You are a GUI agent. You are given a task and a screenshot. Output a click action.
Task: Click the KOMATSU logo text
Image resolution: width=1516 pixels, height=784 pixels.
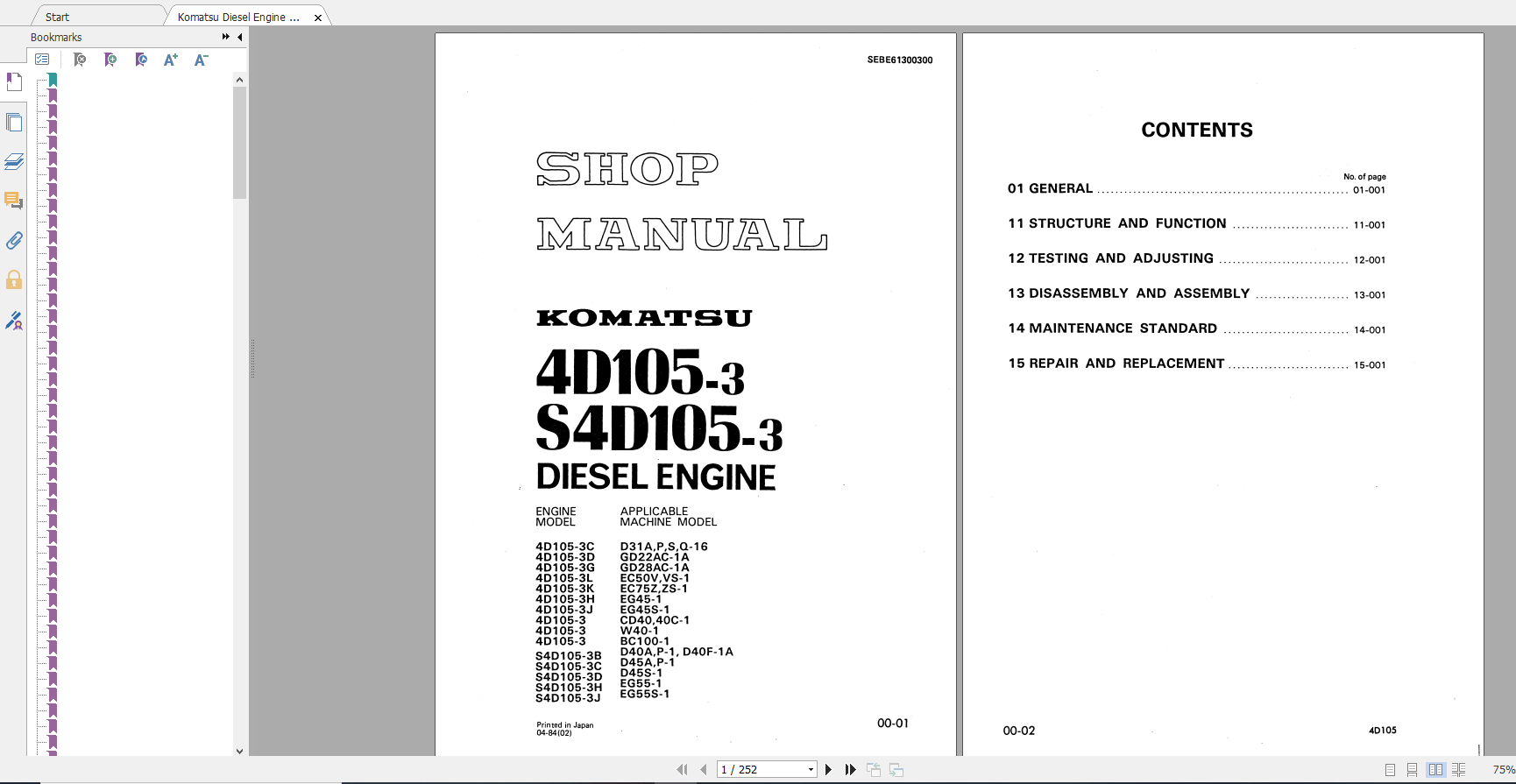point(644,318)
